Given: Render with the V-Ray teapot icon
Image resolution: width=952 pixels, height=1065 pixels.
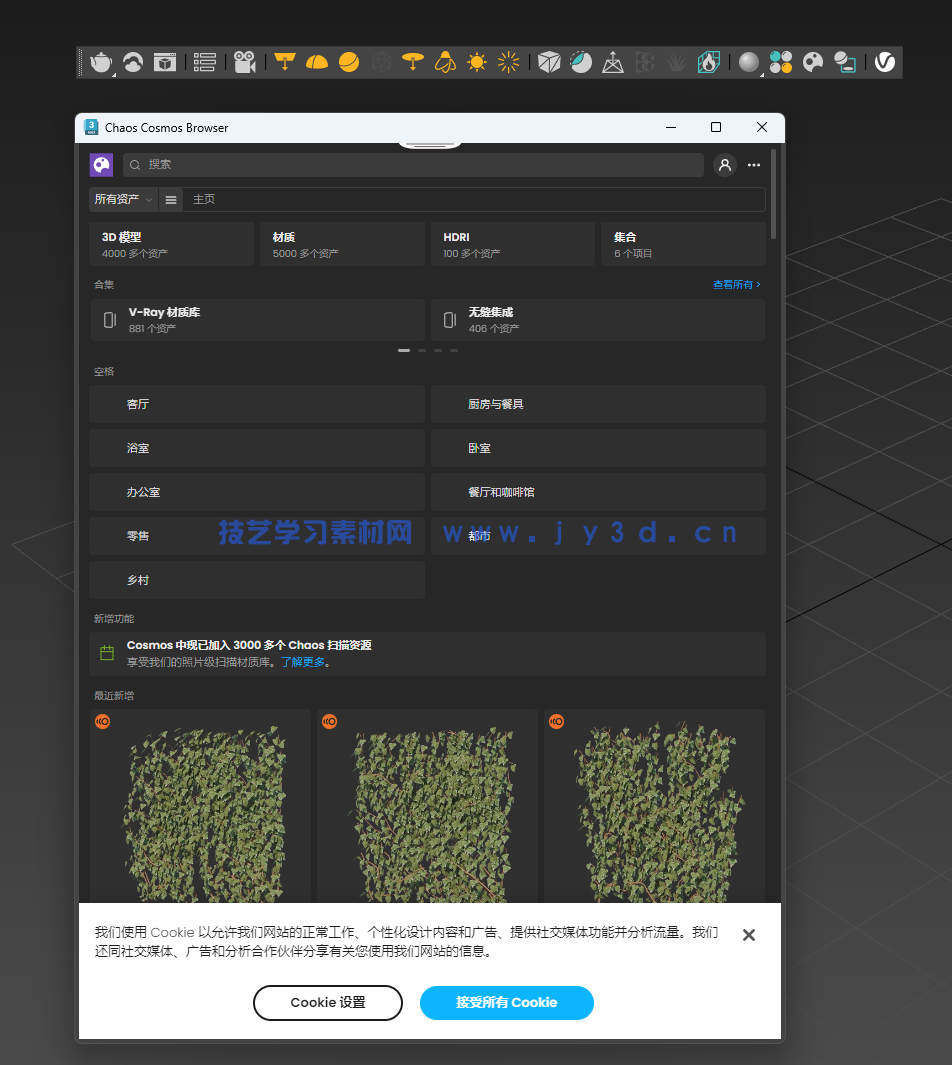Looking at the screenshot, I should click(101, 62).
